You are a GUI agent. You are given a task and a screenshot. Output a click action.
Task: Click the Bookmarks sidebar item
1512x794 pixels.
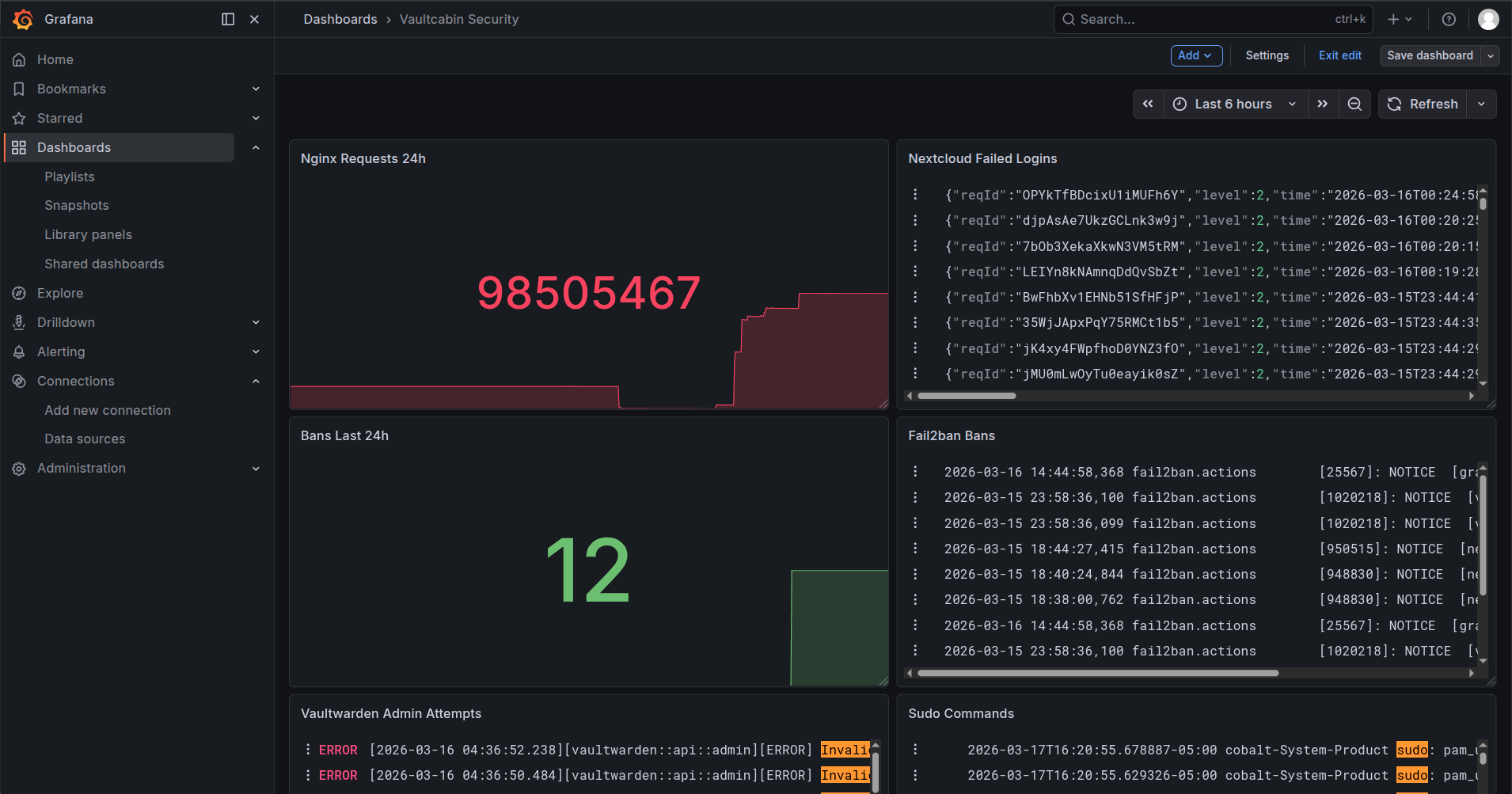click(x=71, y=89)
